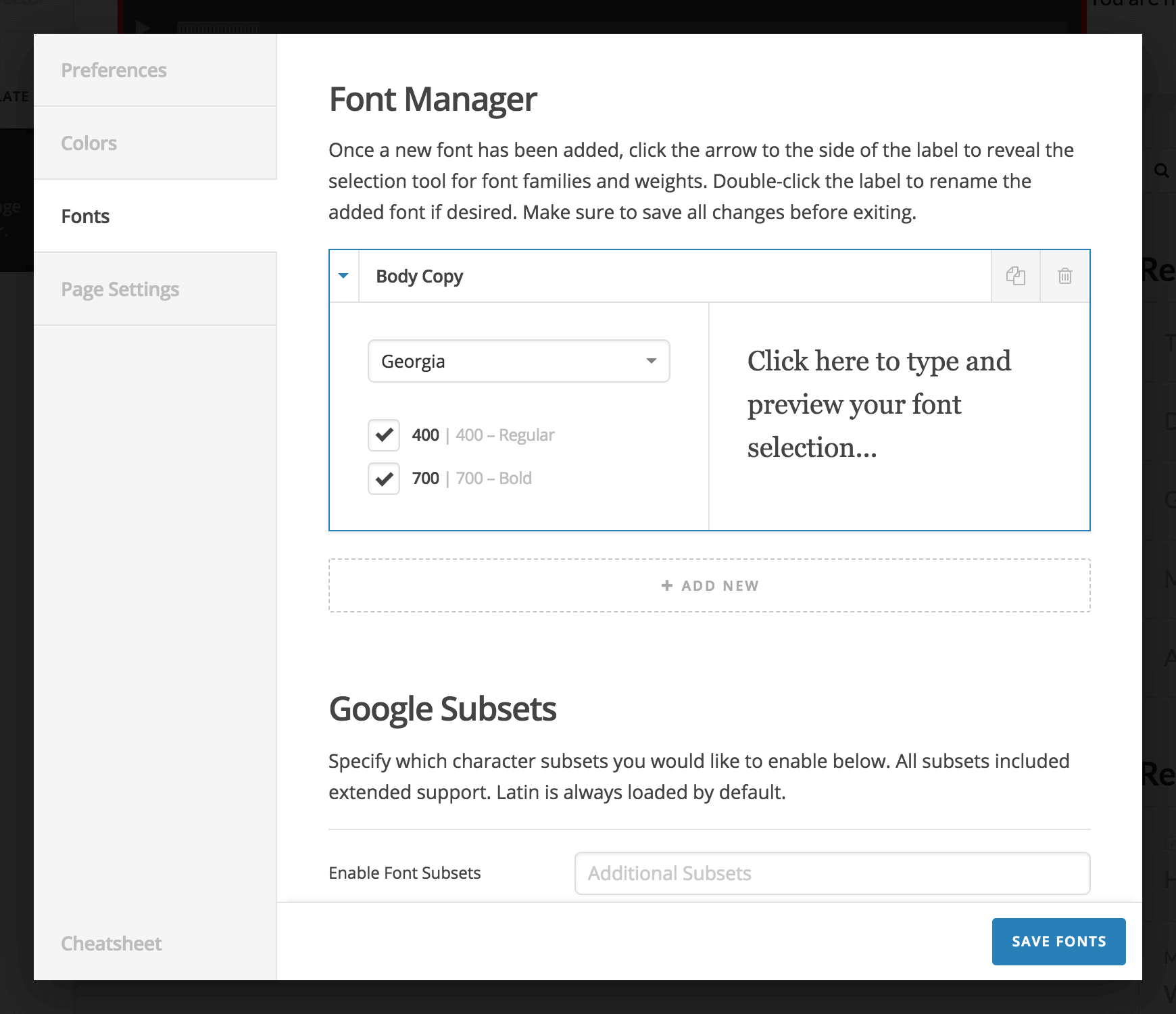Click Add New to create a font
This screenshot has width=1176, height=1014.
(709, 585)
